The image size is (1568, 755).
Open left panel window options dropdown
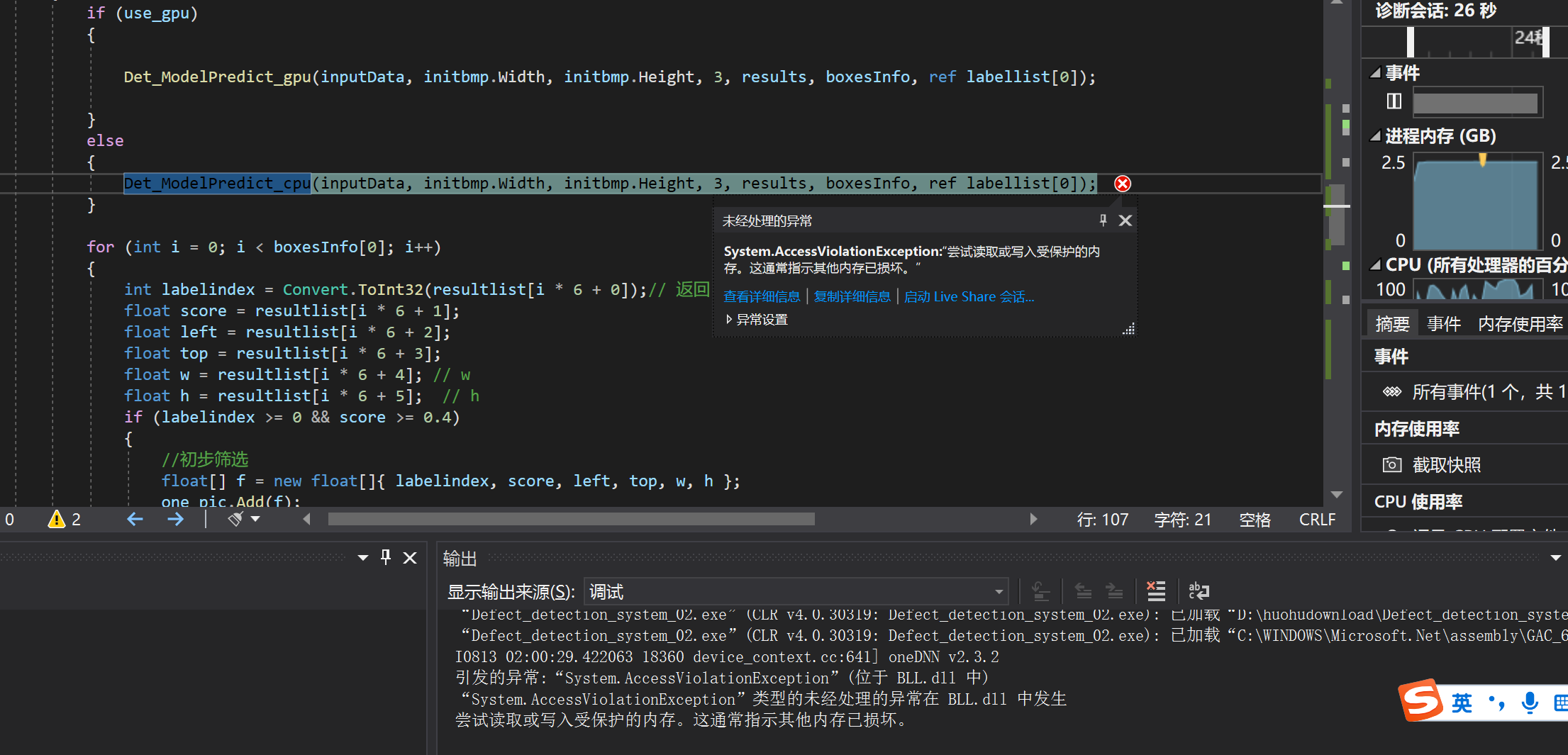(363, 558)
